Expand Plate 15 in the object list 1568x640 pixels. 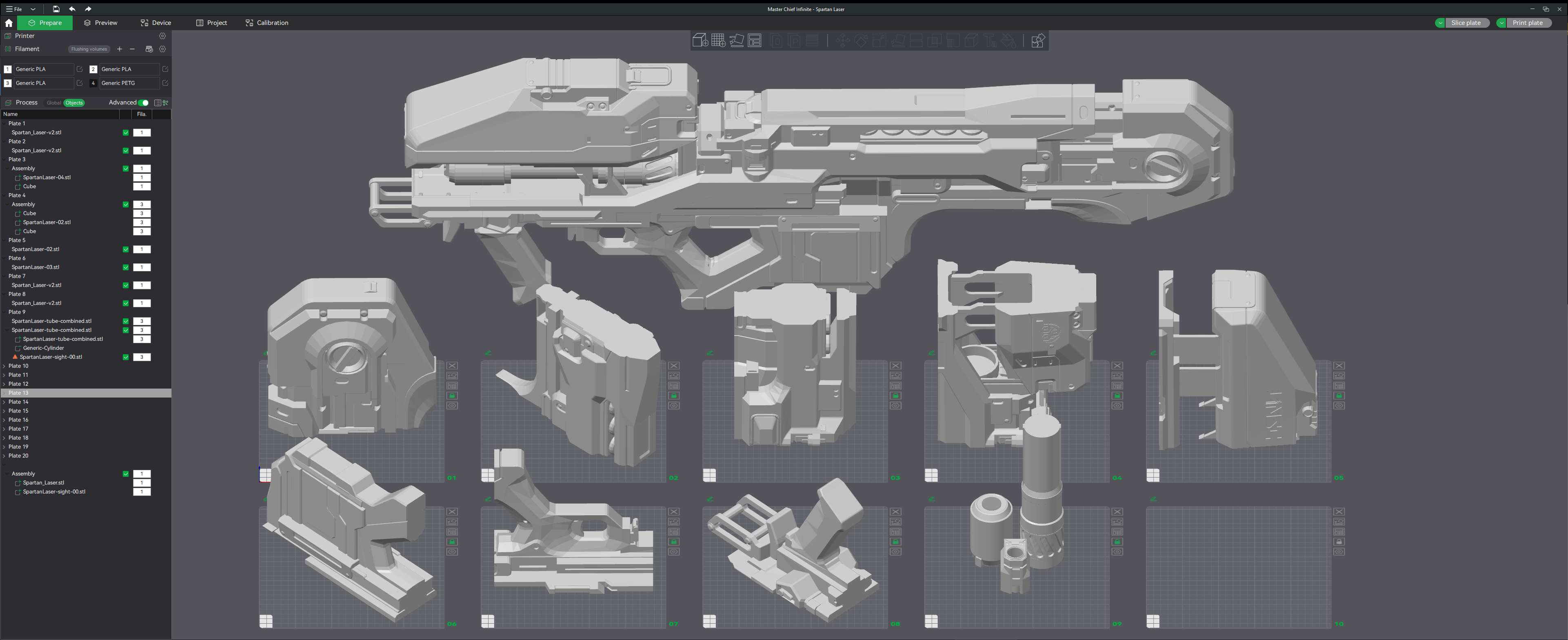(5, 411)
